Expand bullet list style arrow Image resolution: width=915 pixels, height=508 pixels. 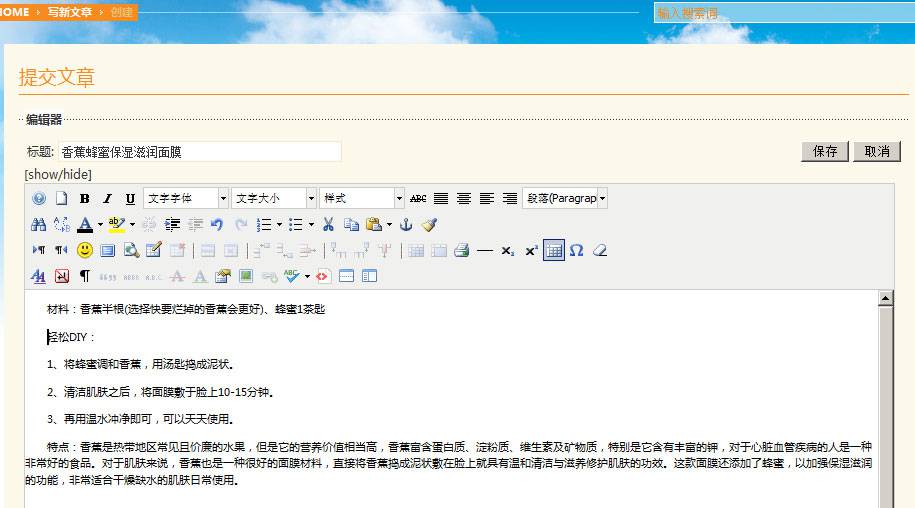[x=311, y=225]
